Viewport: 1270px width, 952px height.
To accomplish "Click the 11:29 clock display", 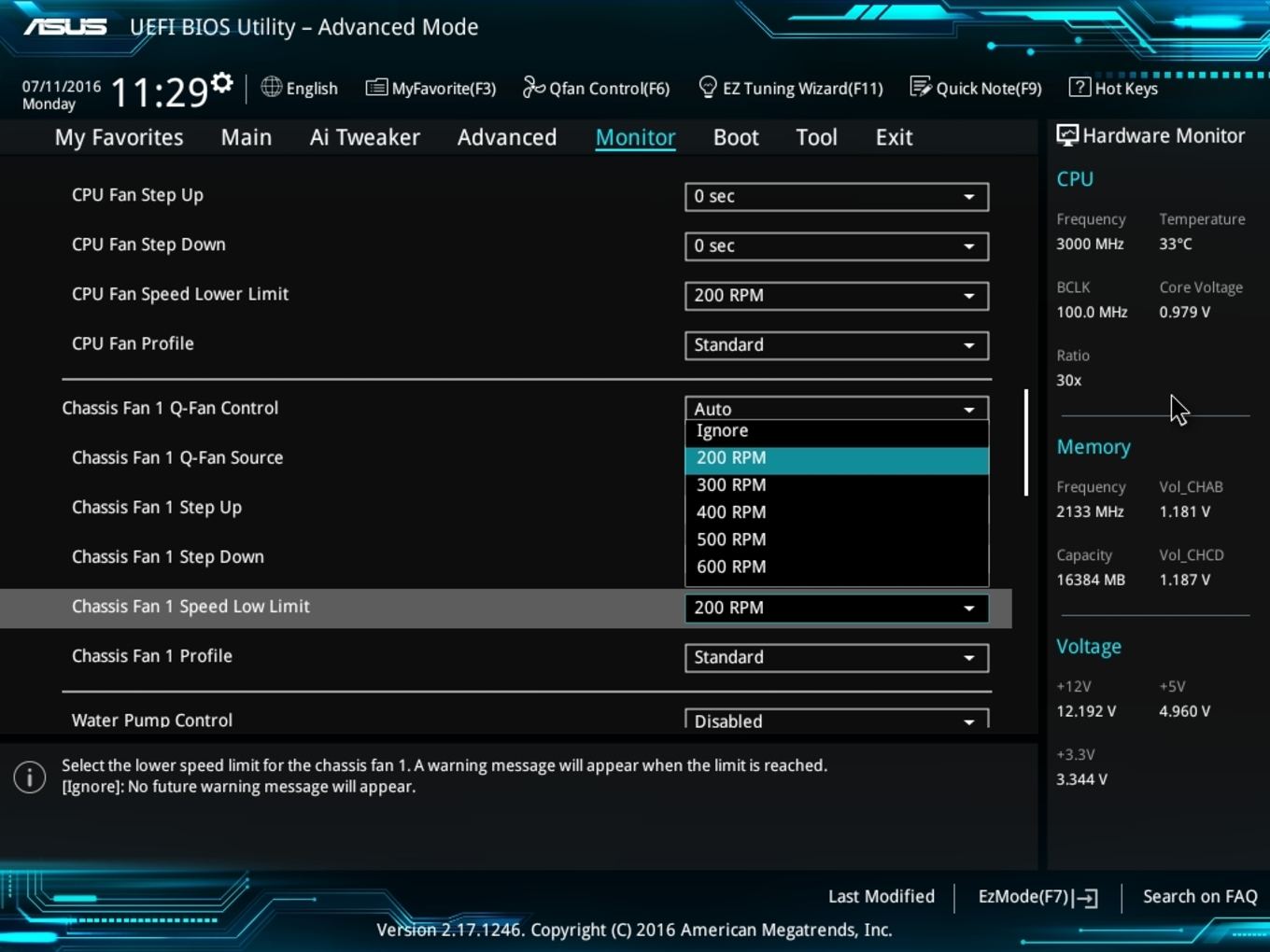I will coord(159,92).
